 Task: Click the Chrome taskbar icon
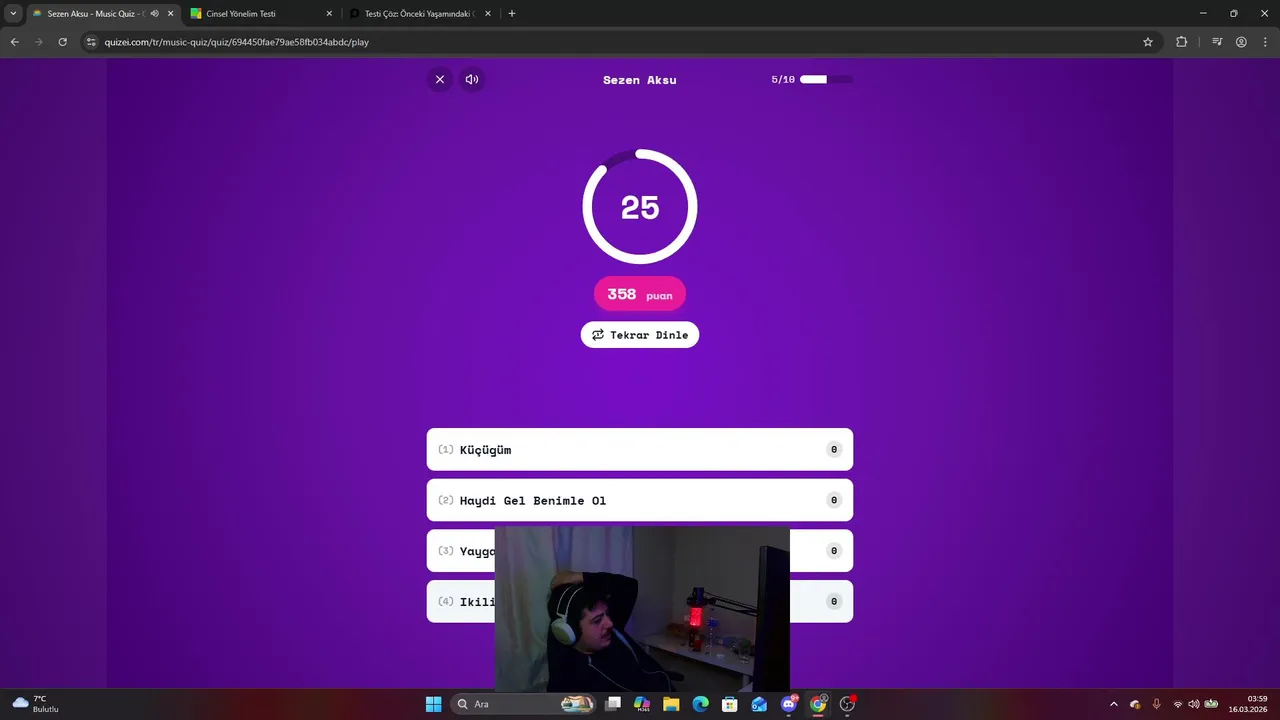(818, 704)
